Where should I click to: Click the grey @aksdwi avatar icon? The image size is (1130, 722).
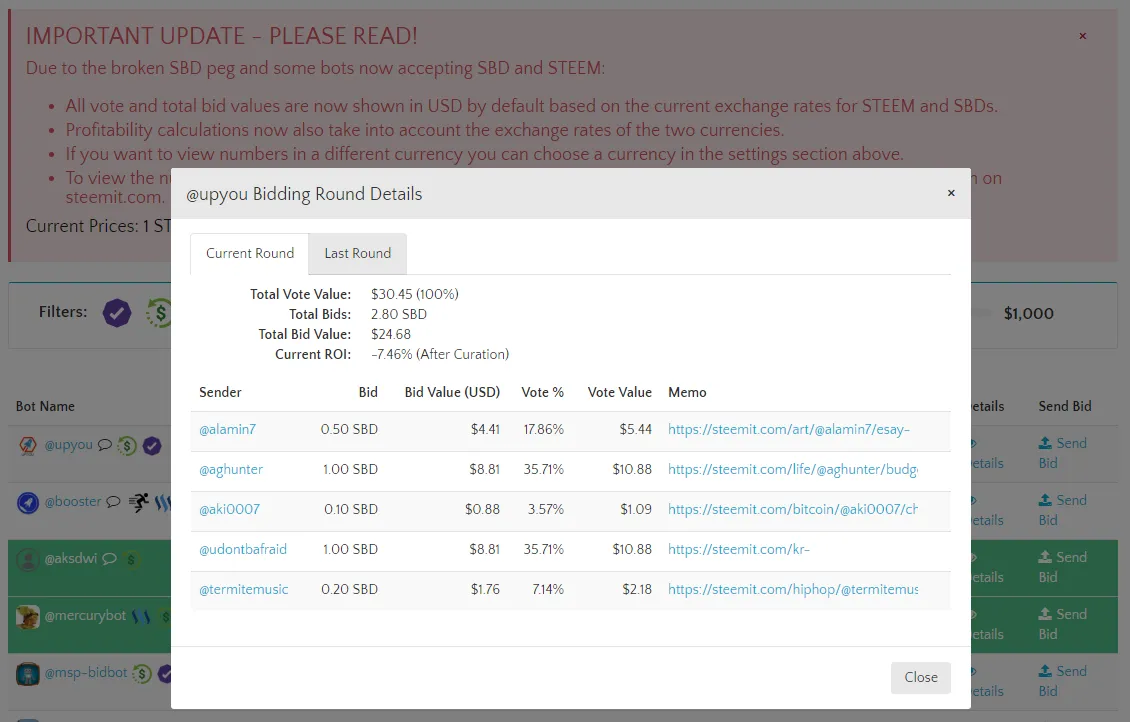coord(27,559)
